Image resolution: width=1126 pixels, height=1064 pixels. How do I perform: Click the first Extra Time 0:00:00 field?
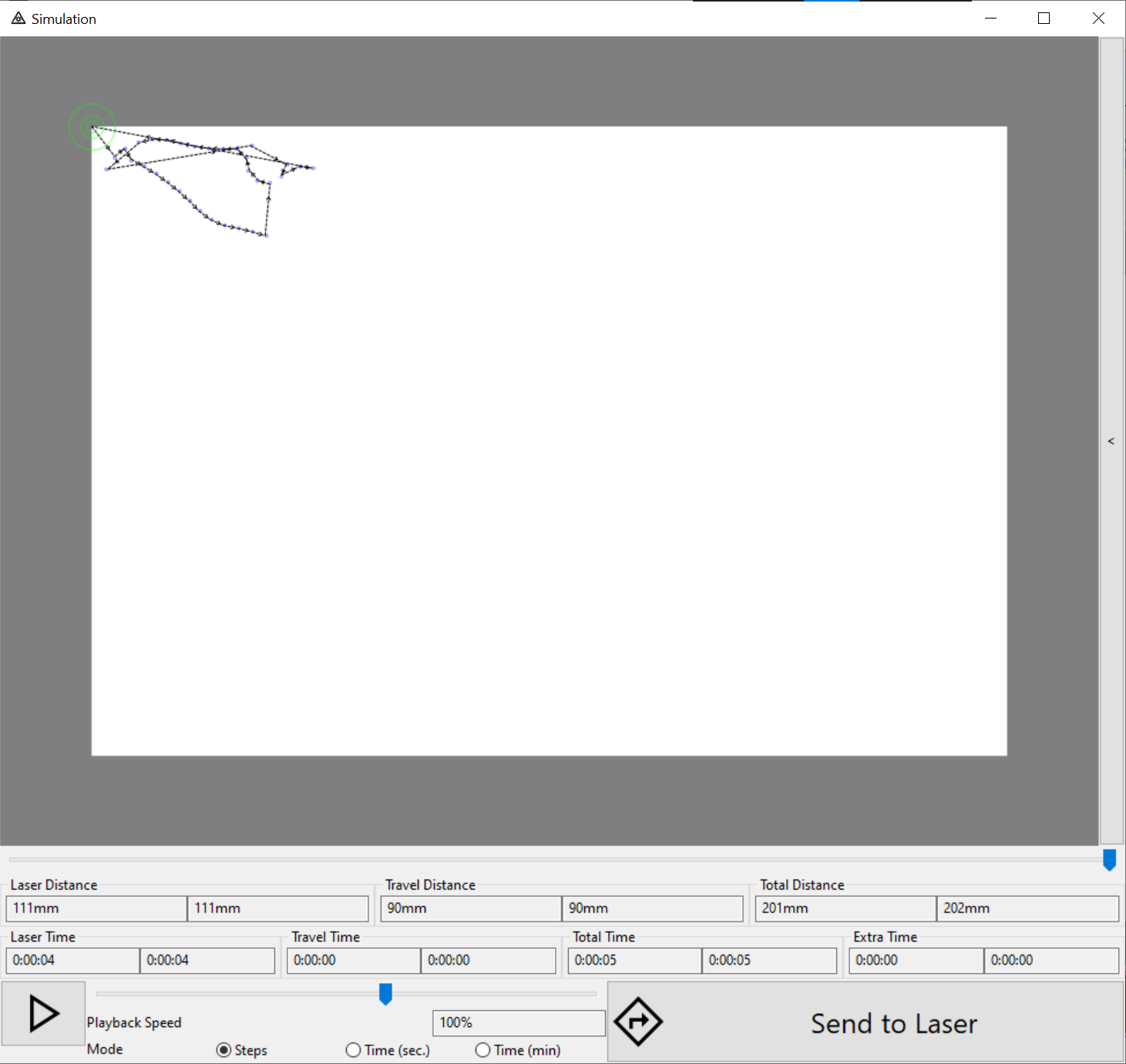916,961
